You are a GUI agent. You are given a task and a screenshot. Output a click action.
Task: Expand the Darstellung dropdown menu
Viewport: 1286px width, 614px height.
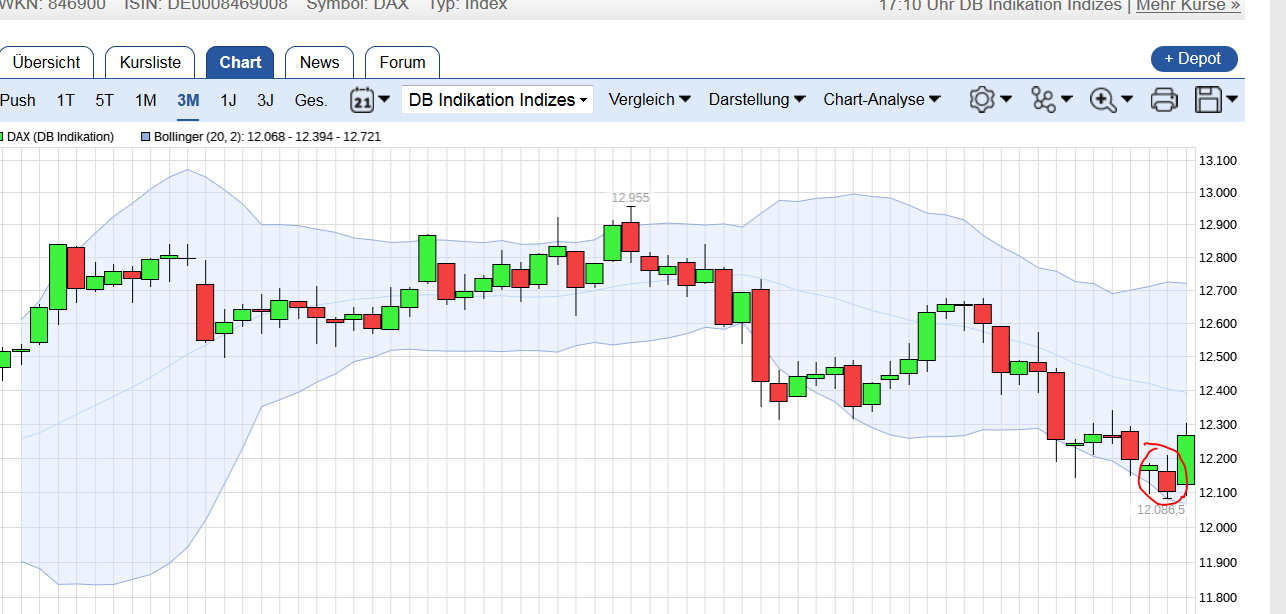click(756, 100)
